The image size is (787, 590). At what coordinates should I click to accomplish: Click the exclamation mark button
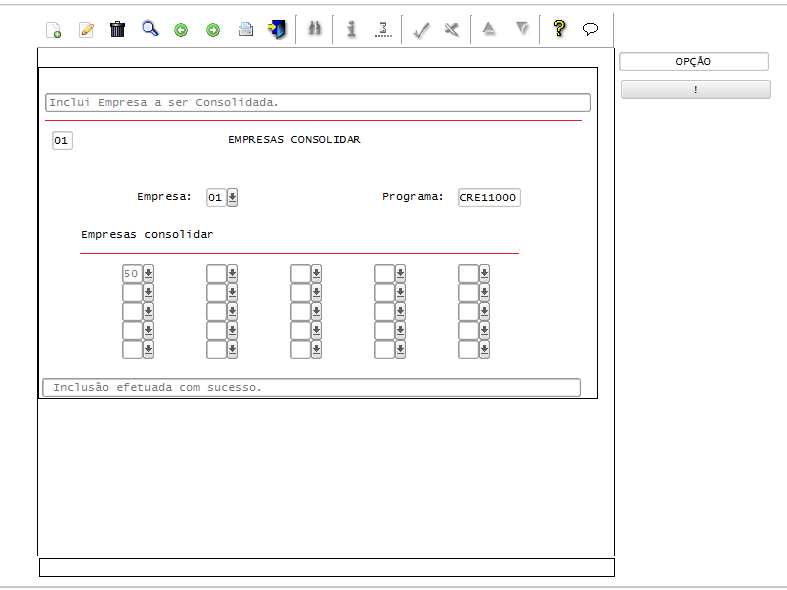[x=696, y=90]
